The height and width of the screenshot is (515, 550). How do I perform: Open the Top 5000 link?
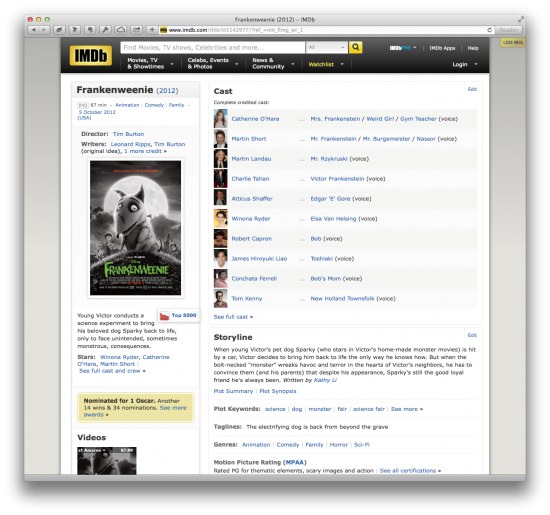[184, 315]
